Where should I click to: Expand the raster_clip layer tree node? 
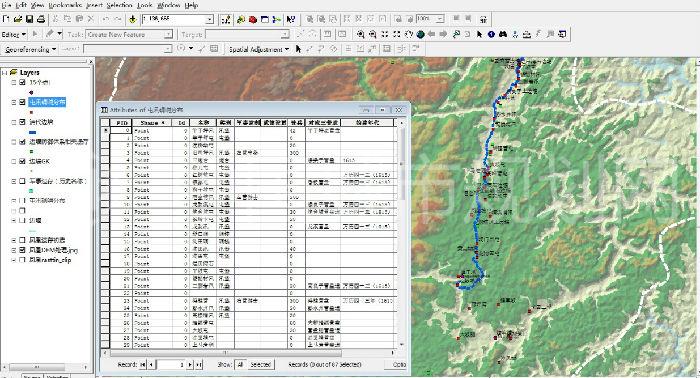pos(14,260)
